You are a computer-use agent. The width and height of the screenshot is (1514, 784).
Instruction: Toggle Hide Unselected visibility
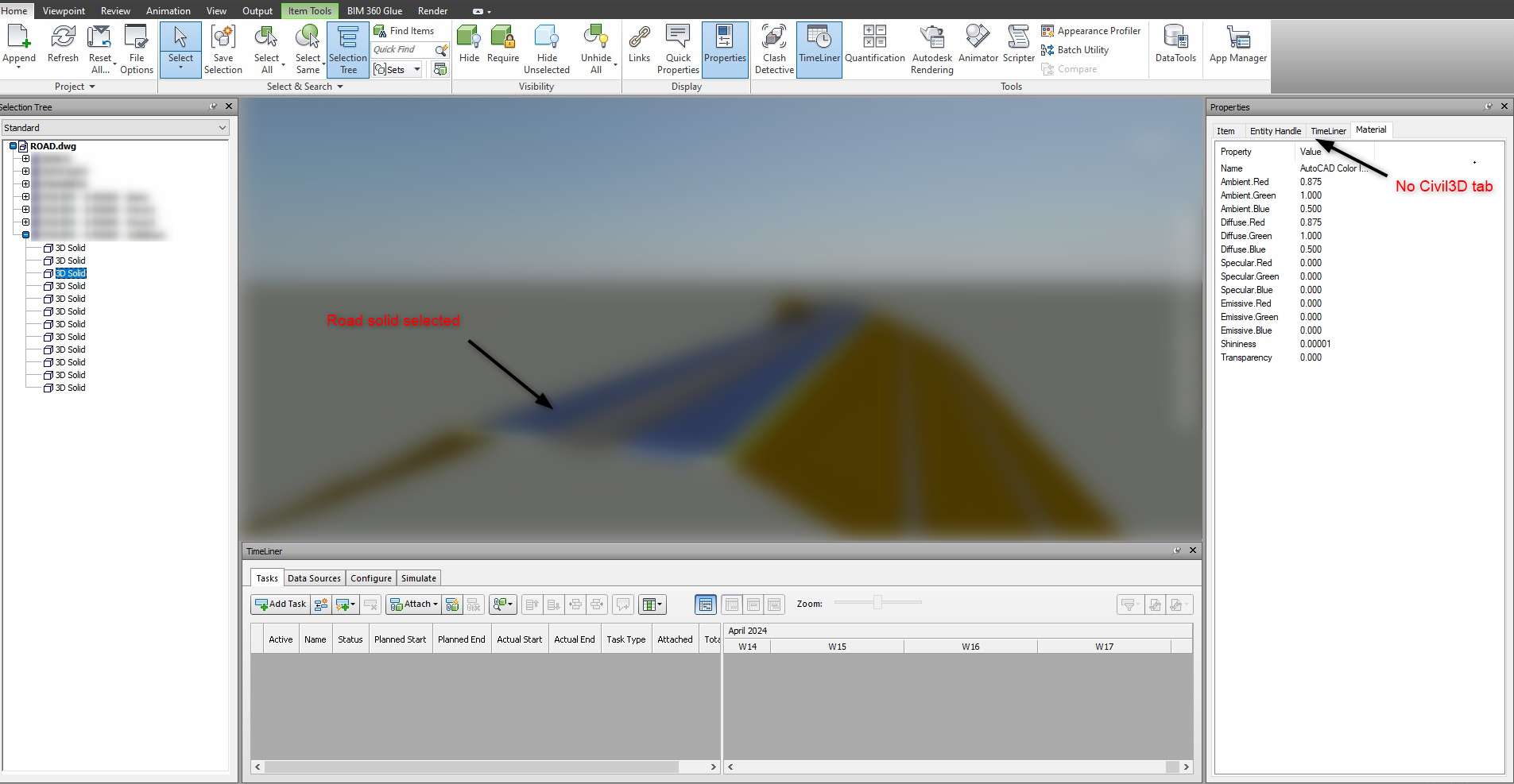(547, 49)
